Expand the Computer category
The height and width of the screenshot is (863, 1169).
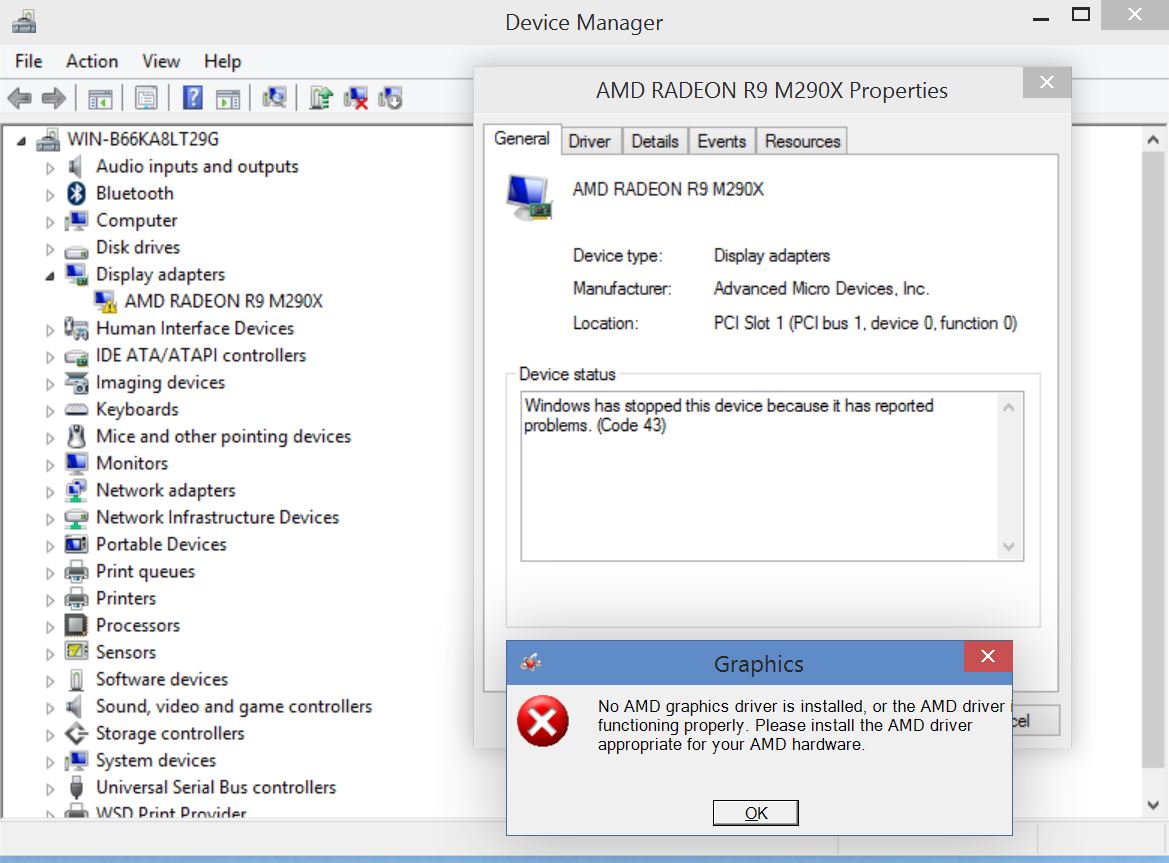(x=50, y=222)
